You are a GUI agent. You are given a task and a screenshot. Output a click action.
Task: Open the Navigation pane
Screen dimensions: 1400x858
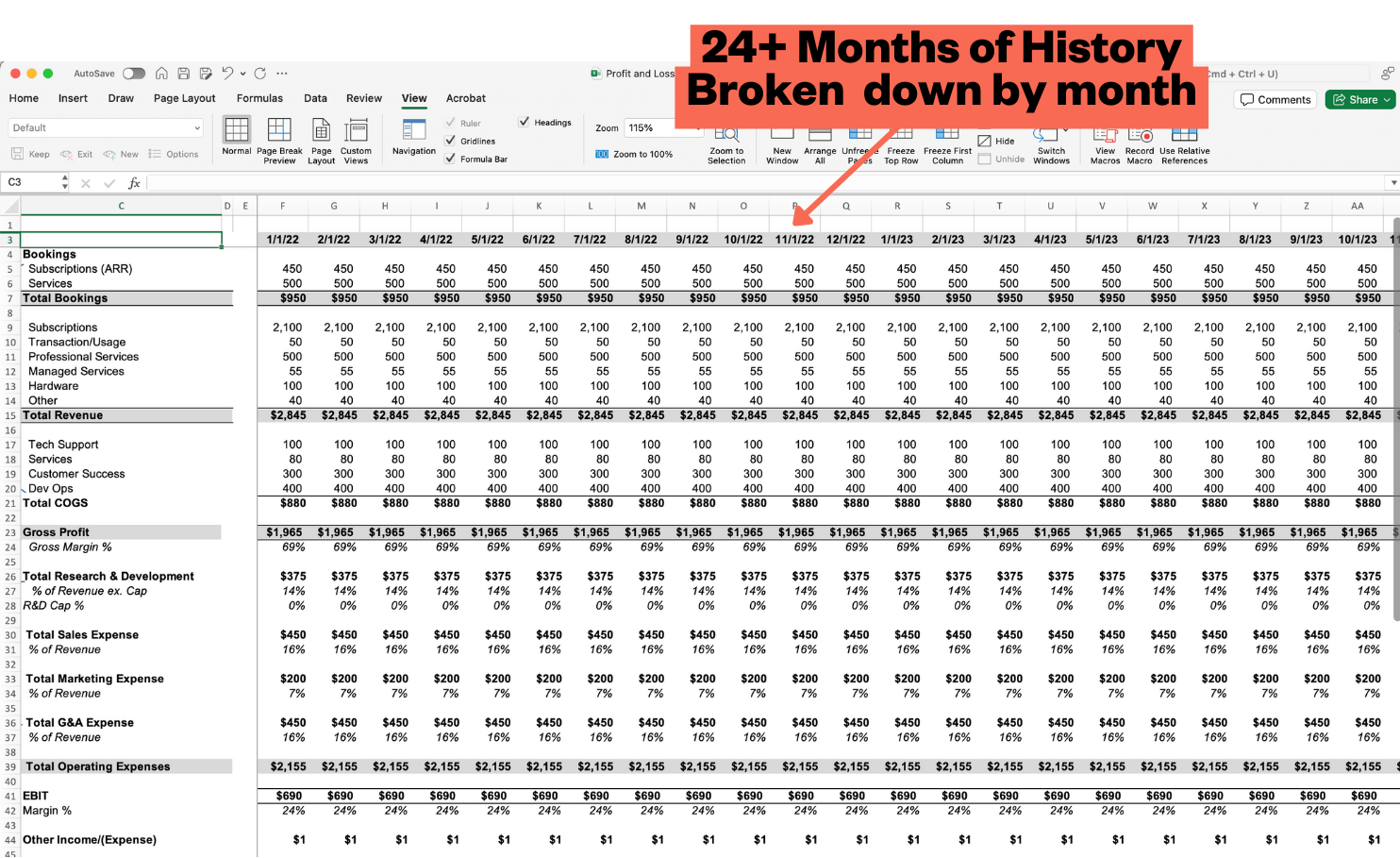(414, 136)
